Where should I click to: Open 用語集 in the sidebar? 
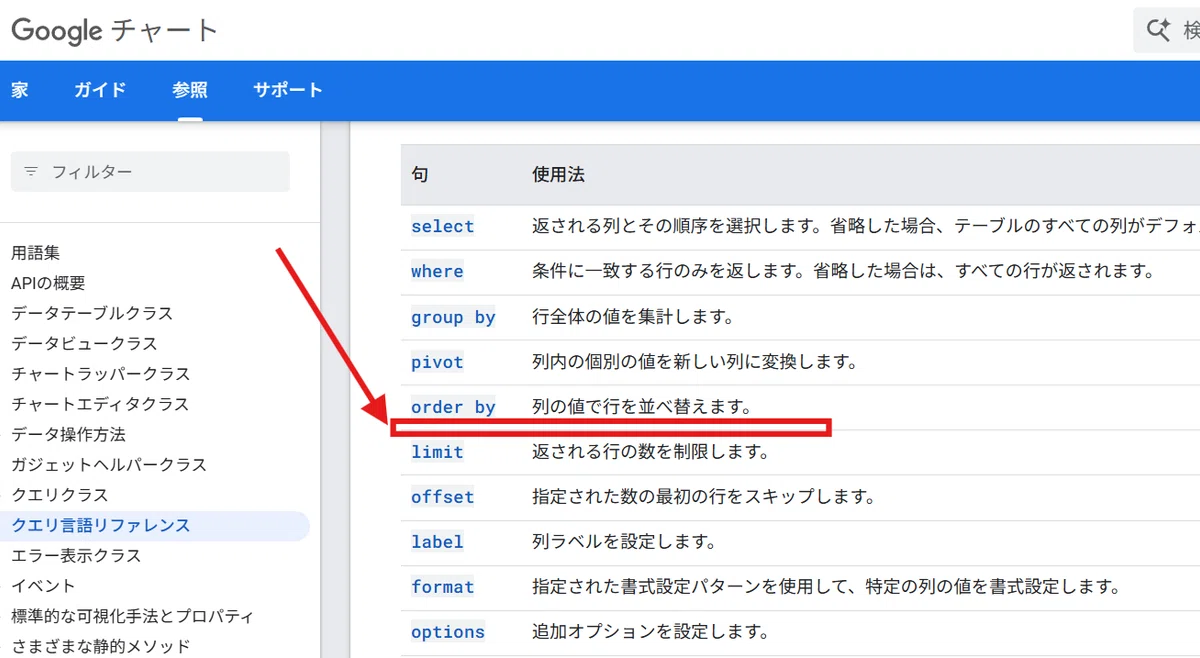(36, 253)
